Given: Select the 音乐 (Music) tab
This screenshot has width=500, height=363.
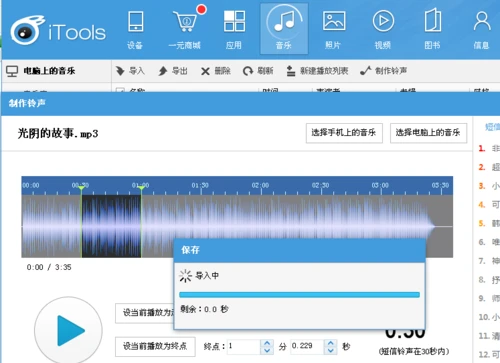Looking at the screenshot, I should (284, 29).
